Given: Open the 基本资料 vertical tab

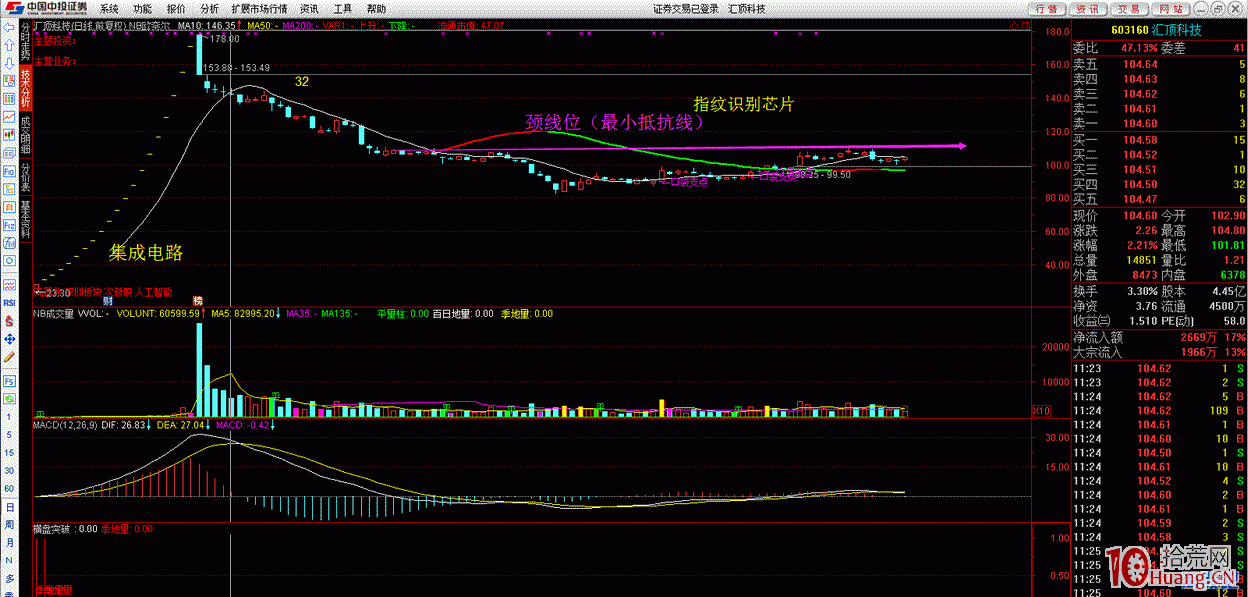Looking at the screenshot, I should [x=25, y=220].
